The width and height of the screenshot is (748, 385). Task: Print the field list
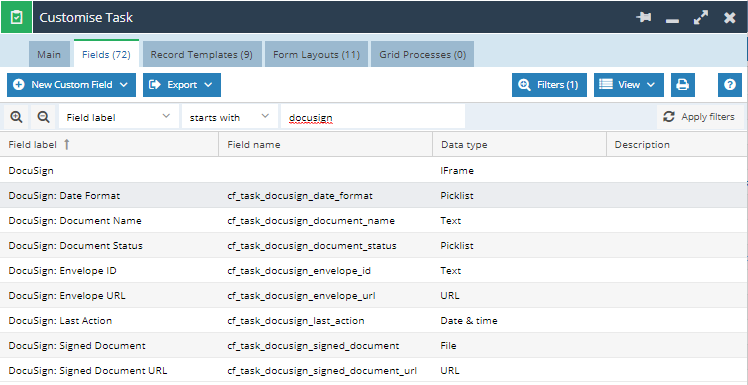click(x=683, y=85)
